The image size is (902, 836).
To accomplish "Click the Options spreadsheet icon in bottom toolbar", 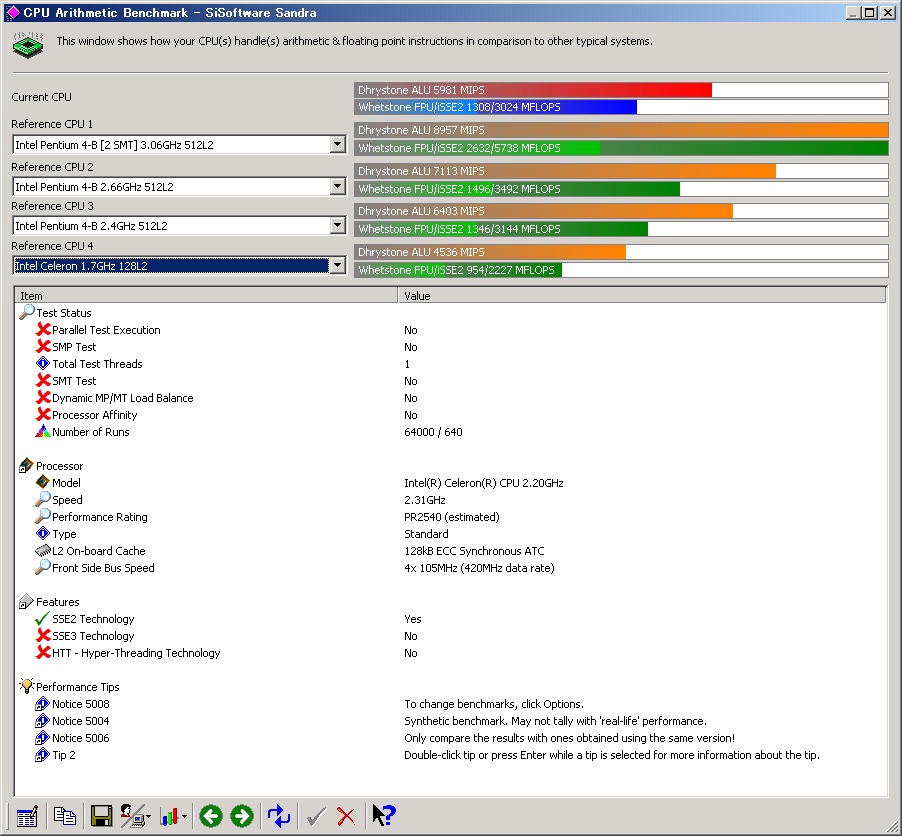I will (x=26, y=816).
